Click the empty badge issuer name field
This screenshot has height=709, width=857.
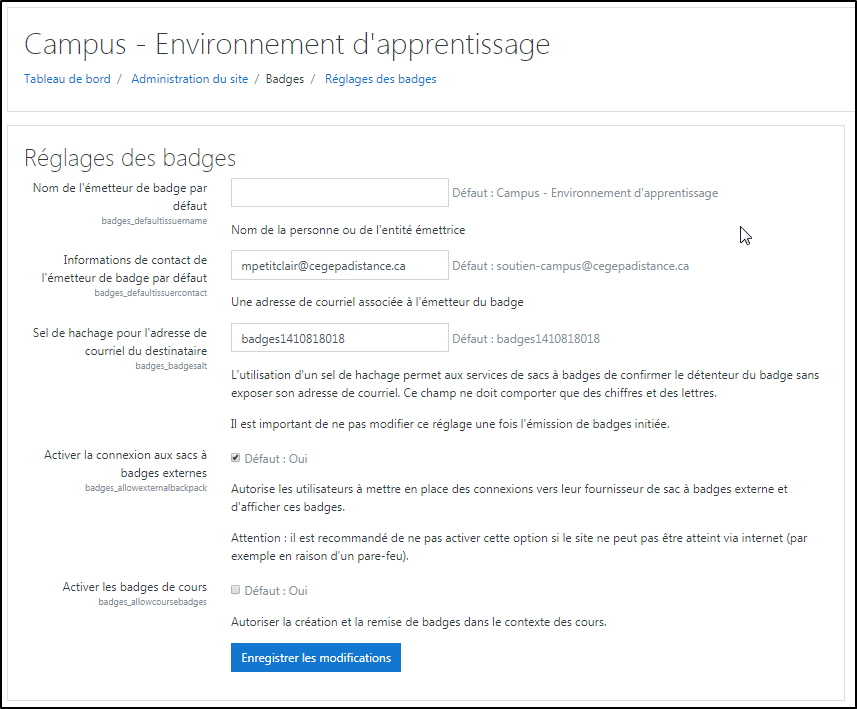339,193
